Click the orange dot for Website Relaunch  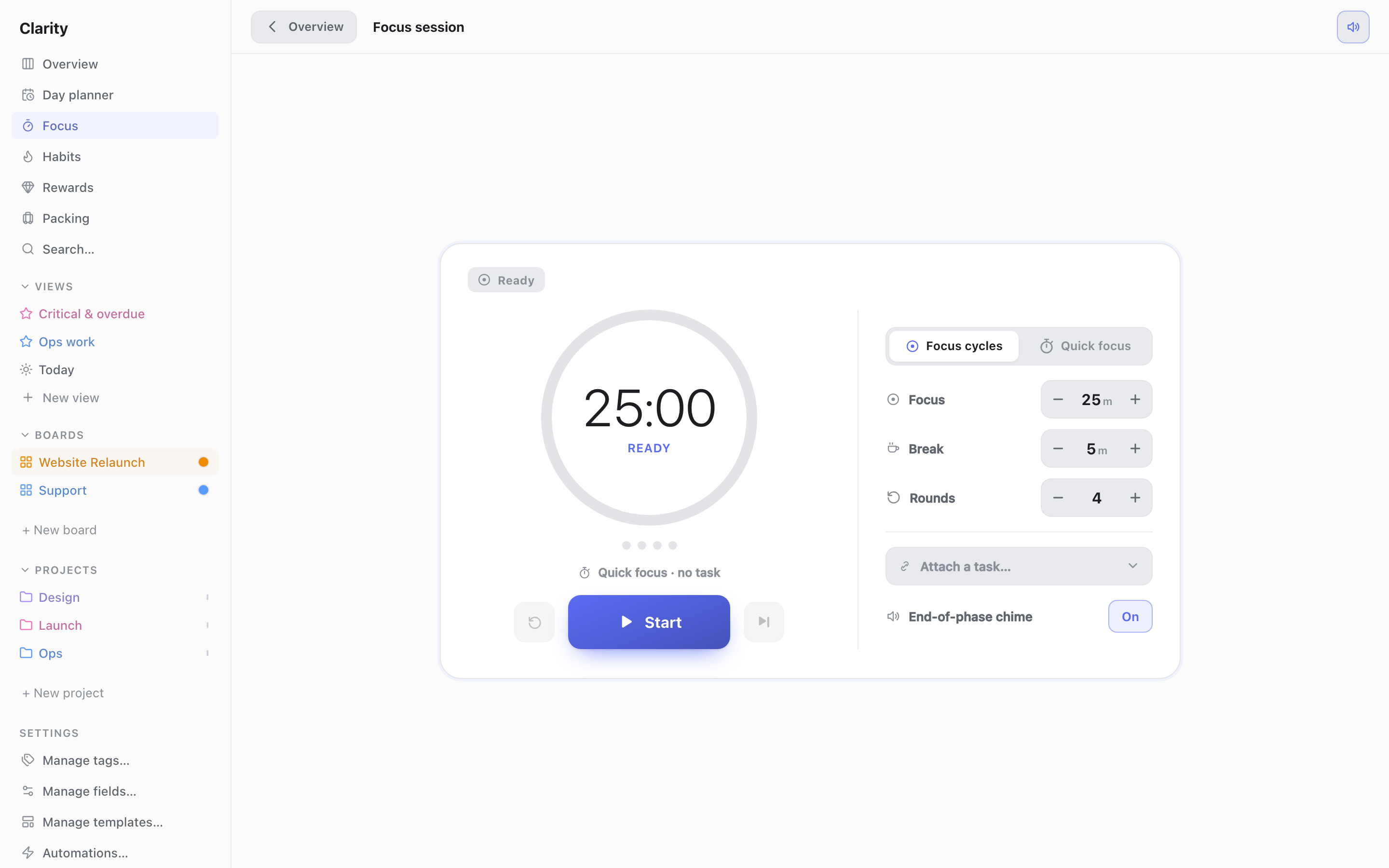tap(203, 462)
